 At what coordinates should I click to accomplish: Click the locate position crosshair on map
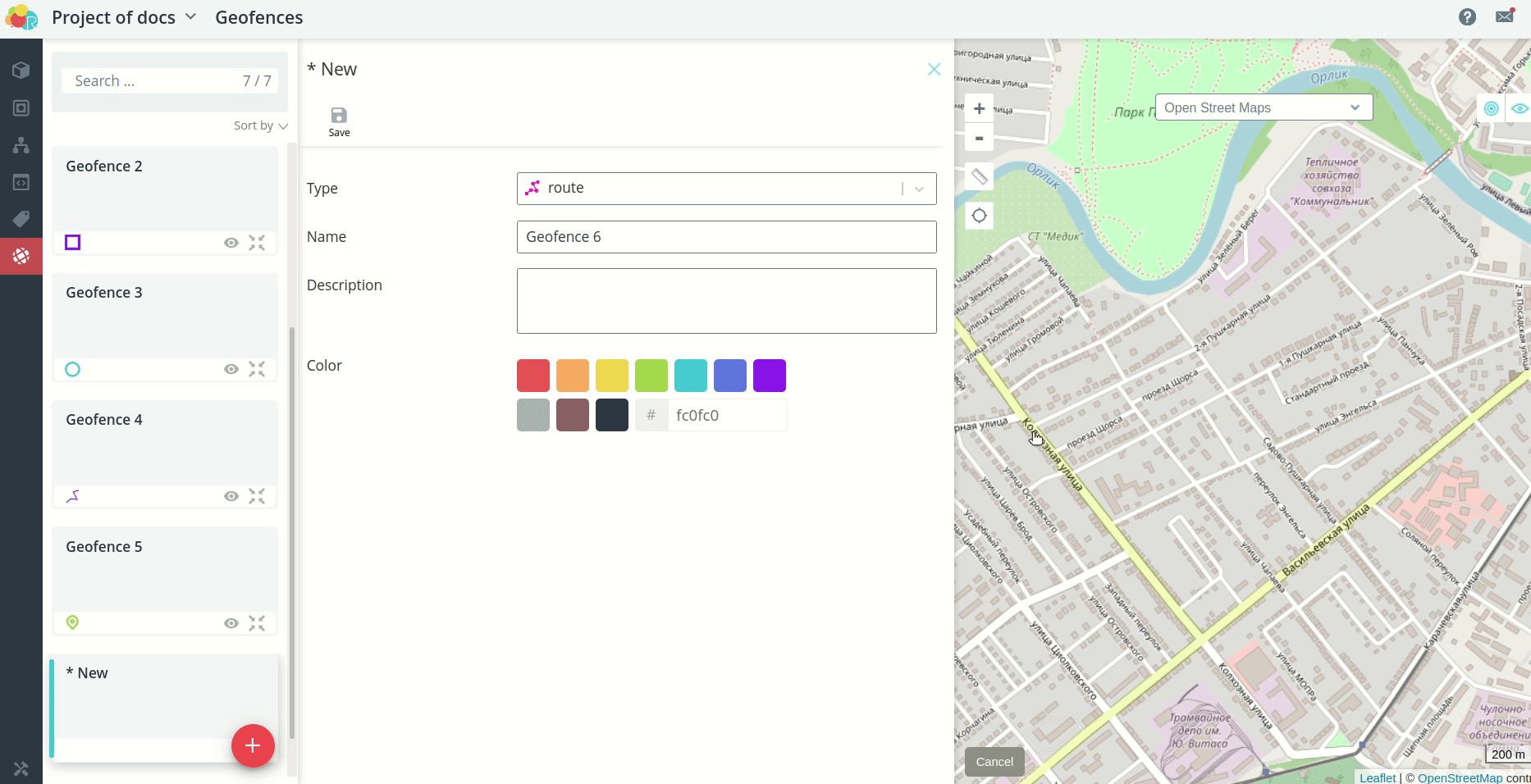click(x=979, y=216)
